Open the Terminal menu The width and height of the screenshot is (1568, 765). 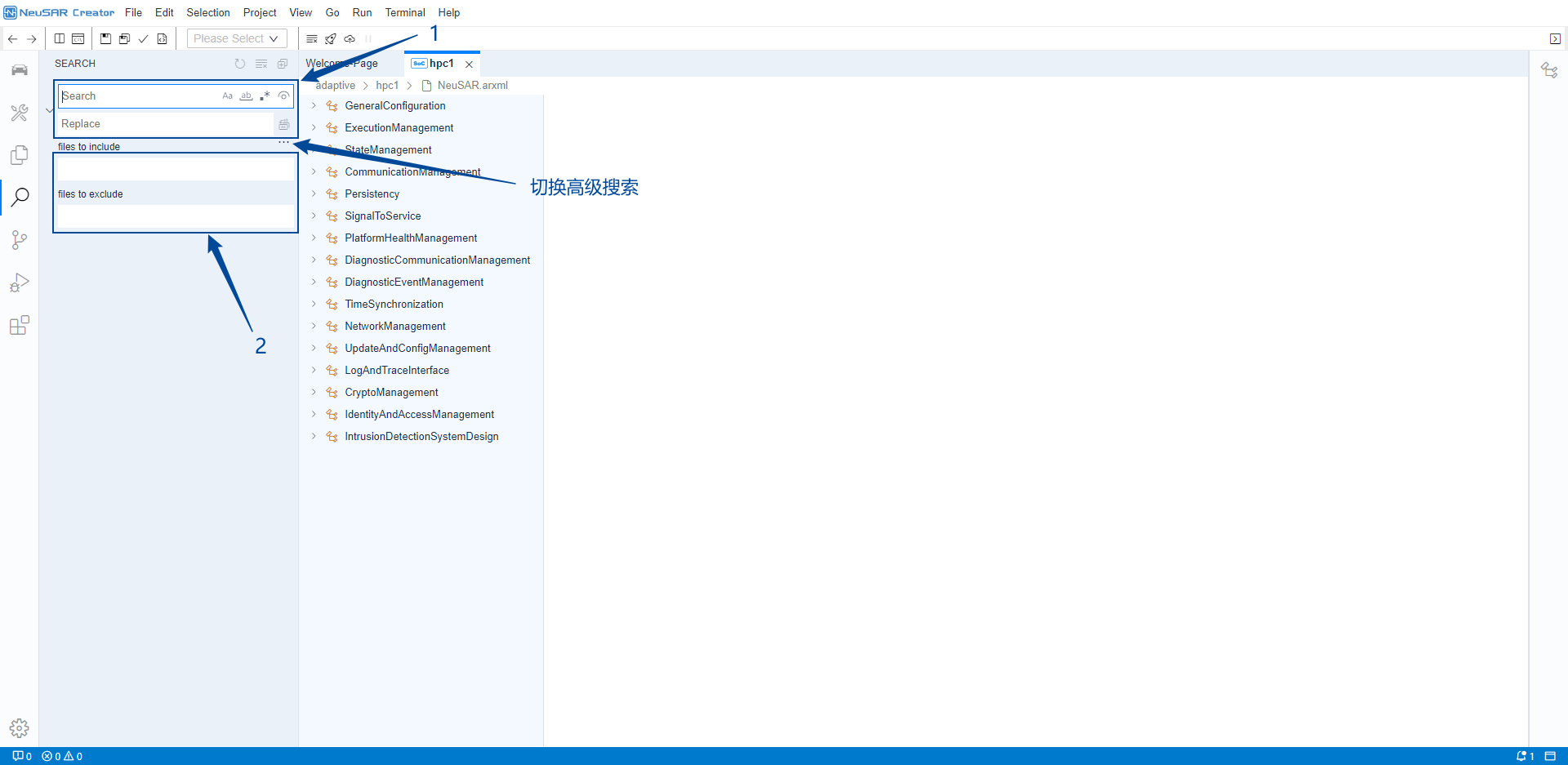click(405, 12)
